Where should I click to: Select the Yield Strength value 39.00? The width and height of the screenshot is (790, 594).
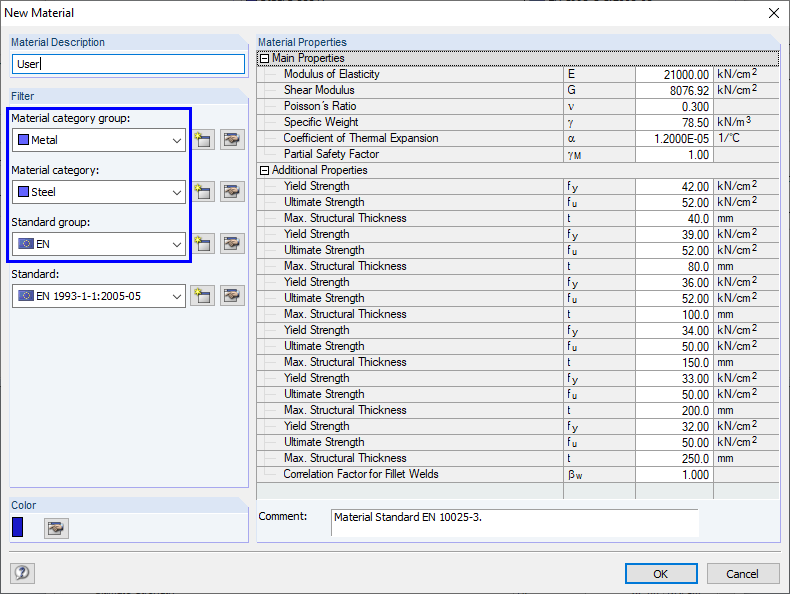click(674, 235)
